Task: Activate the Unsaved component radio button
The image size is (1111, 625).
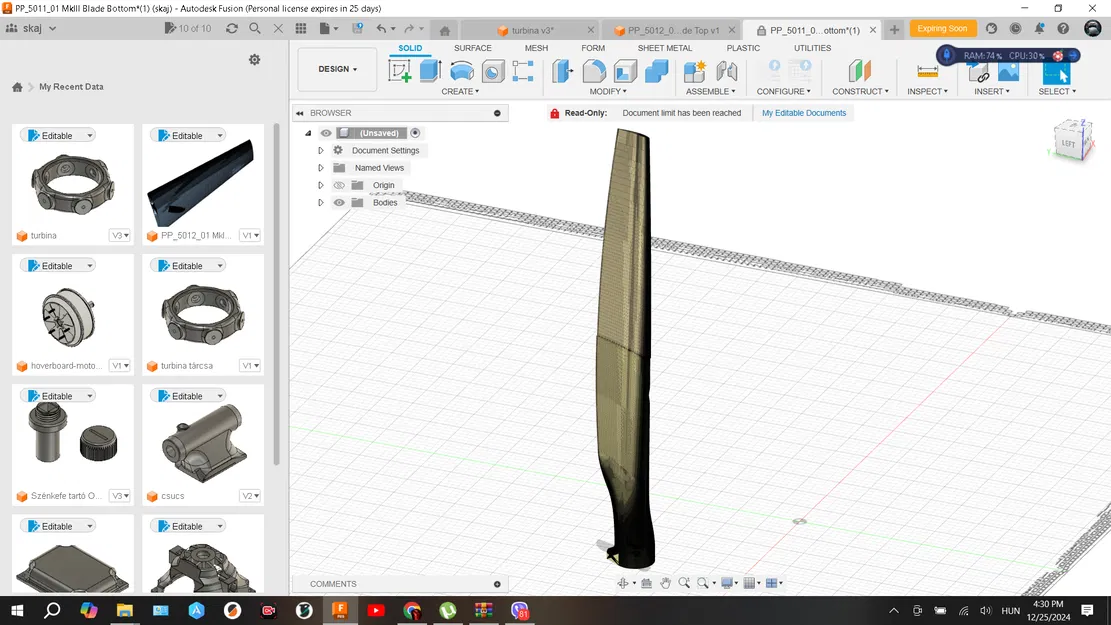Action: 415,133
